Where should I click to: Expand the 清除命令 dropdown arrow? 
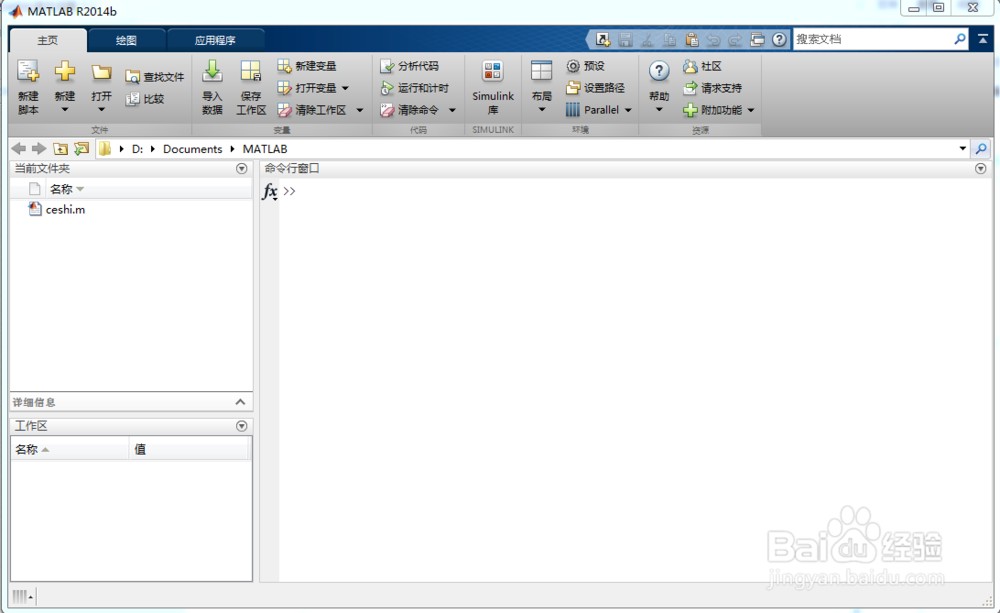pos(452,110)
